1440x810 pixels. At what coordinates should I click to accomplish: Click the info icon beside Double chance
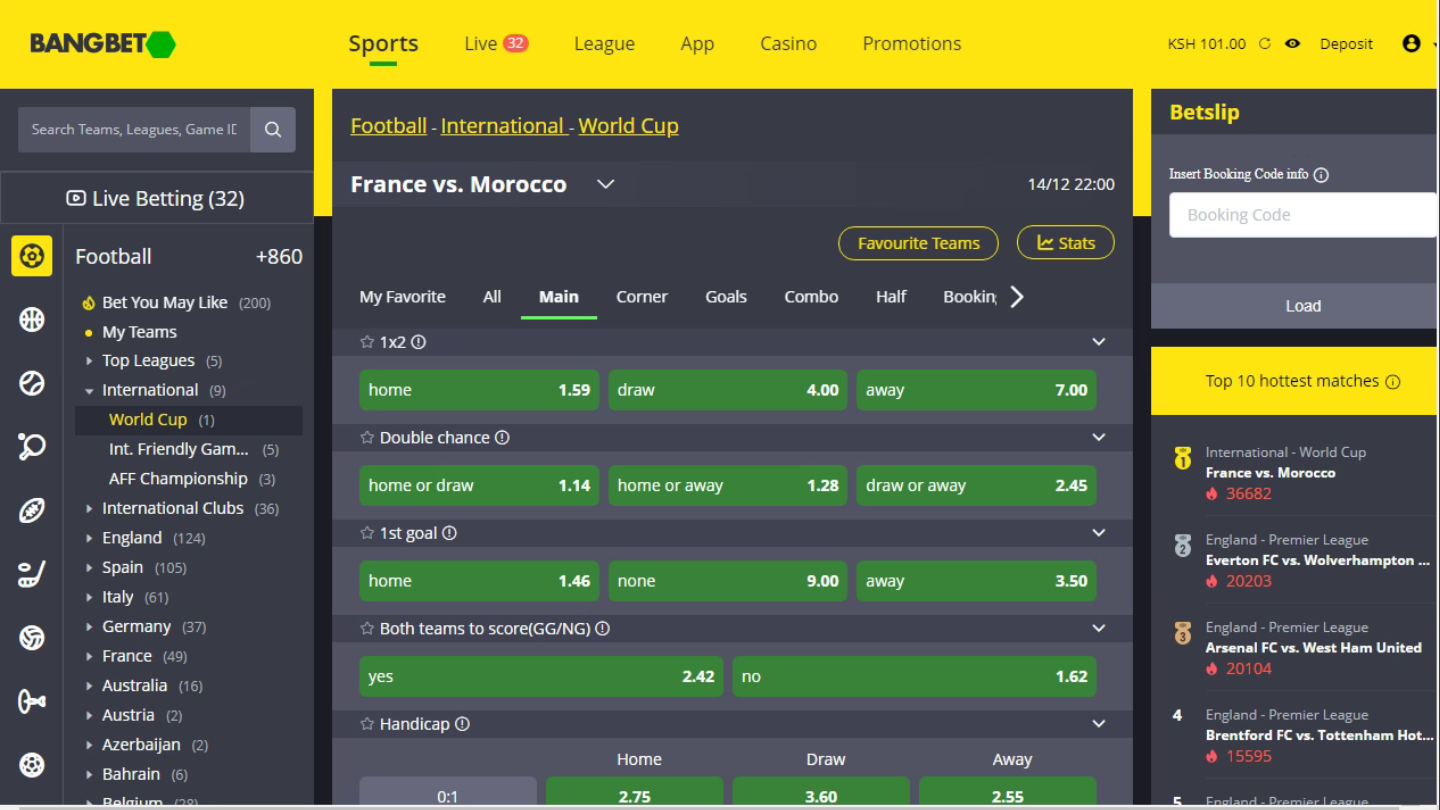[502, 438]
